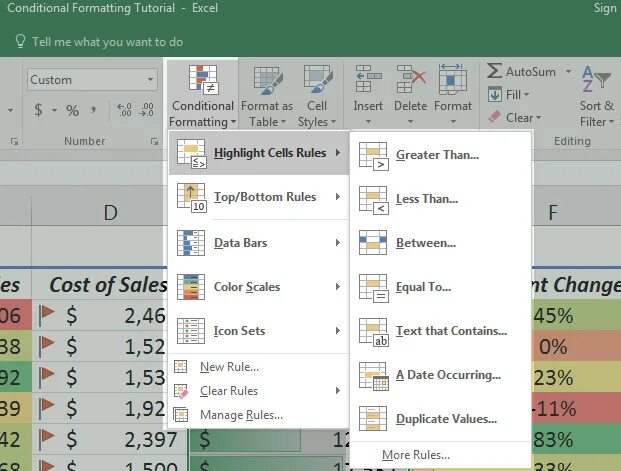This screenshot has height=471, width=621.
Task: Select the 45% percent change cell
Action: click(x=576, y=315)
